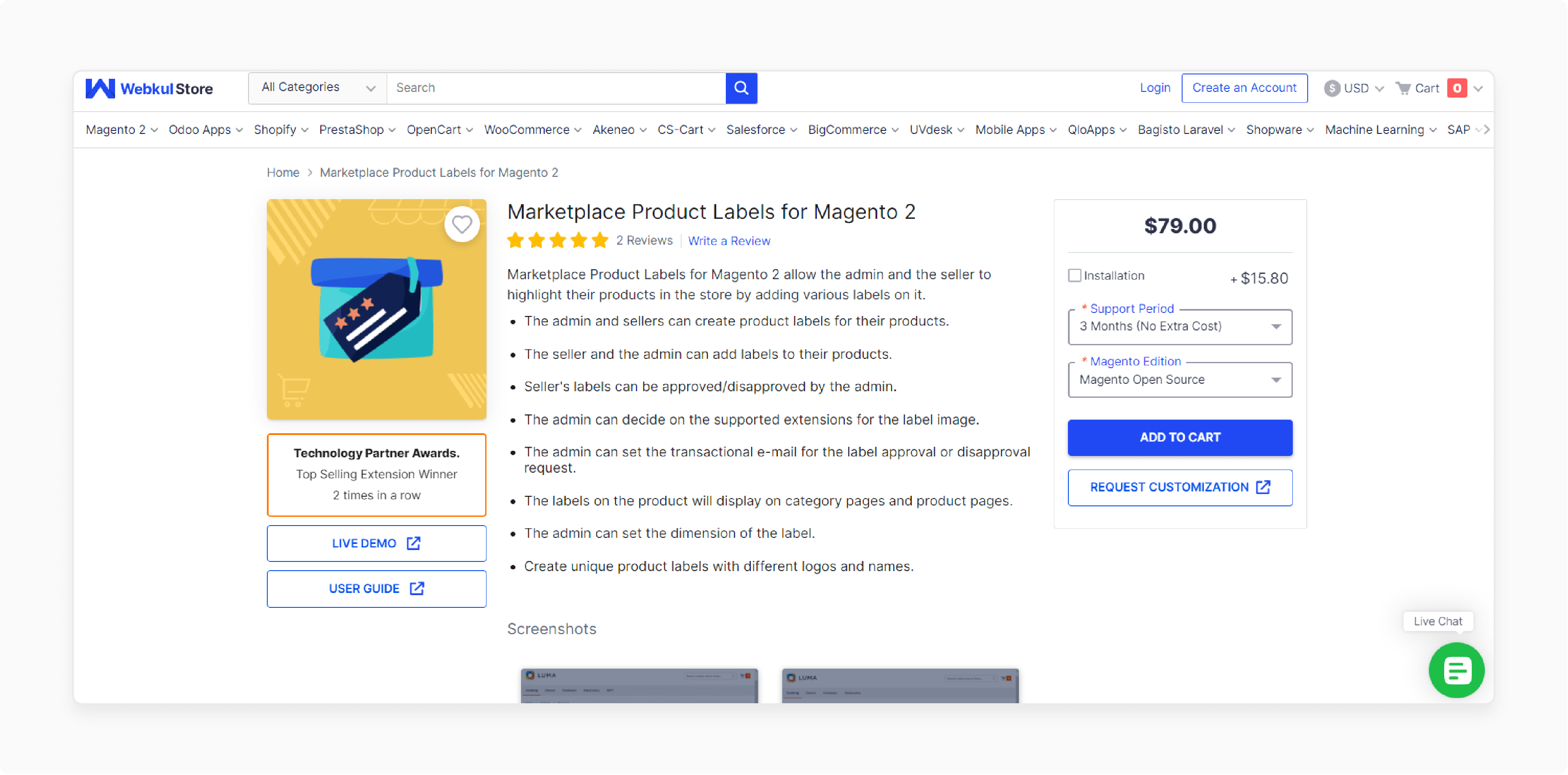Click ADD TO CART button
This screenshot has height=775, width=1568.
click(x=1179, y=437)
